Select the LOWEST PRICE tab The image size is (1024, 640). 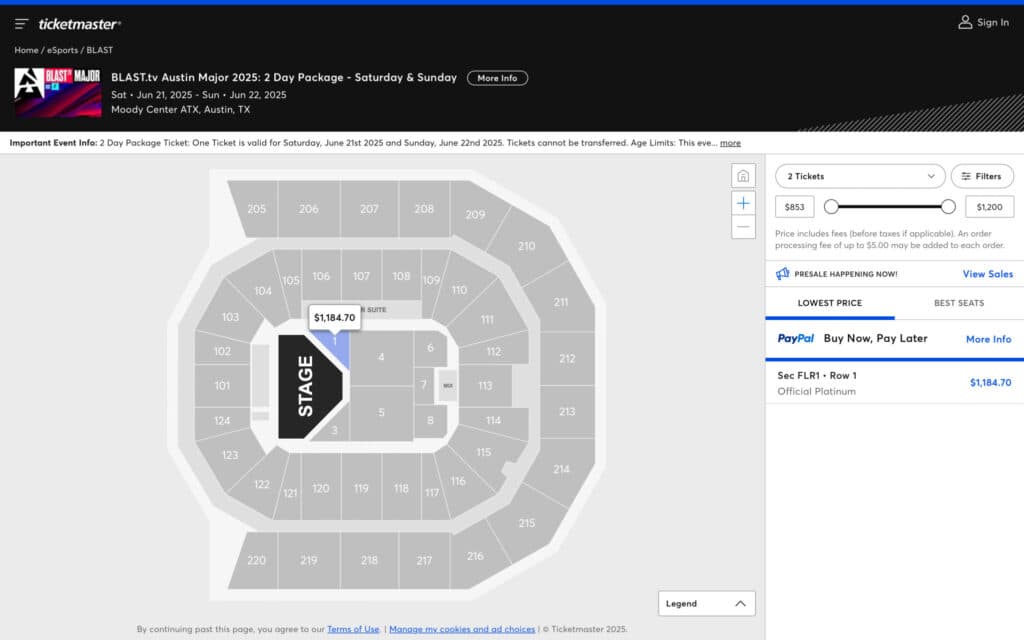click(x=830, y=302)
